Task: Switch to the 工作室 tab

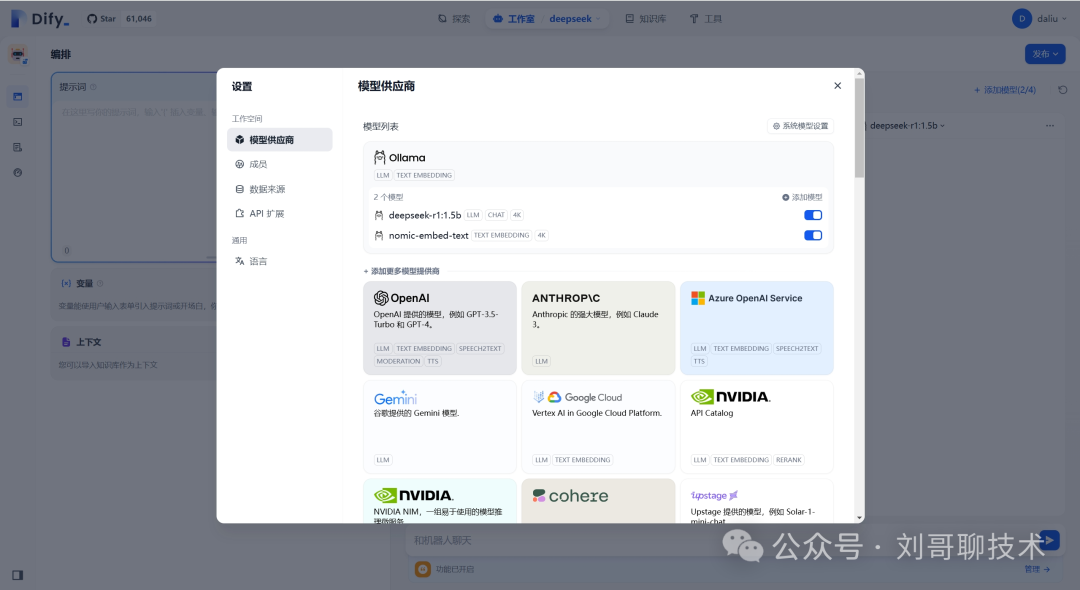Action: point(514,19)
